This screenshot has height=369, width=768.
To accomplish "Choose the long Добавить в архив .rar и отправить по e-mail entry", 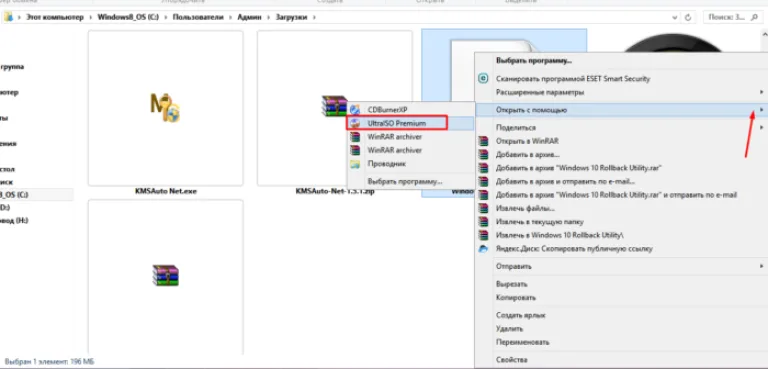I will (616, 195).
